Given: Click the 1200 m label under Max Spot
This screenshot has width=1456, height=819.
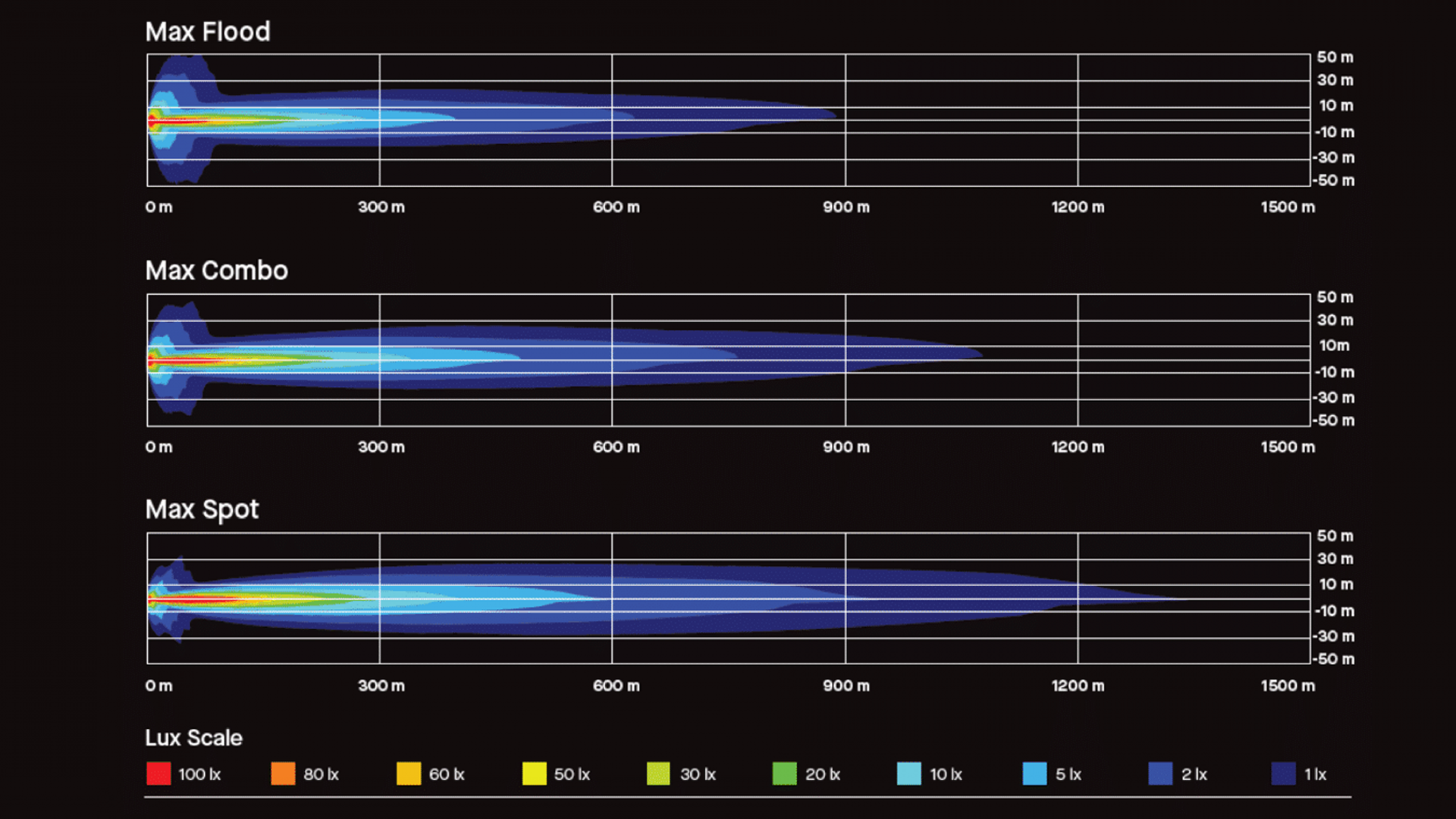Looking at the screenshot, I should click(1077, 686).
